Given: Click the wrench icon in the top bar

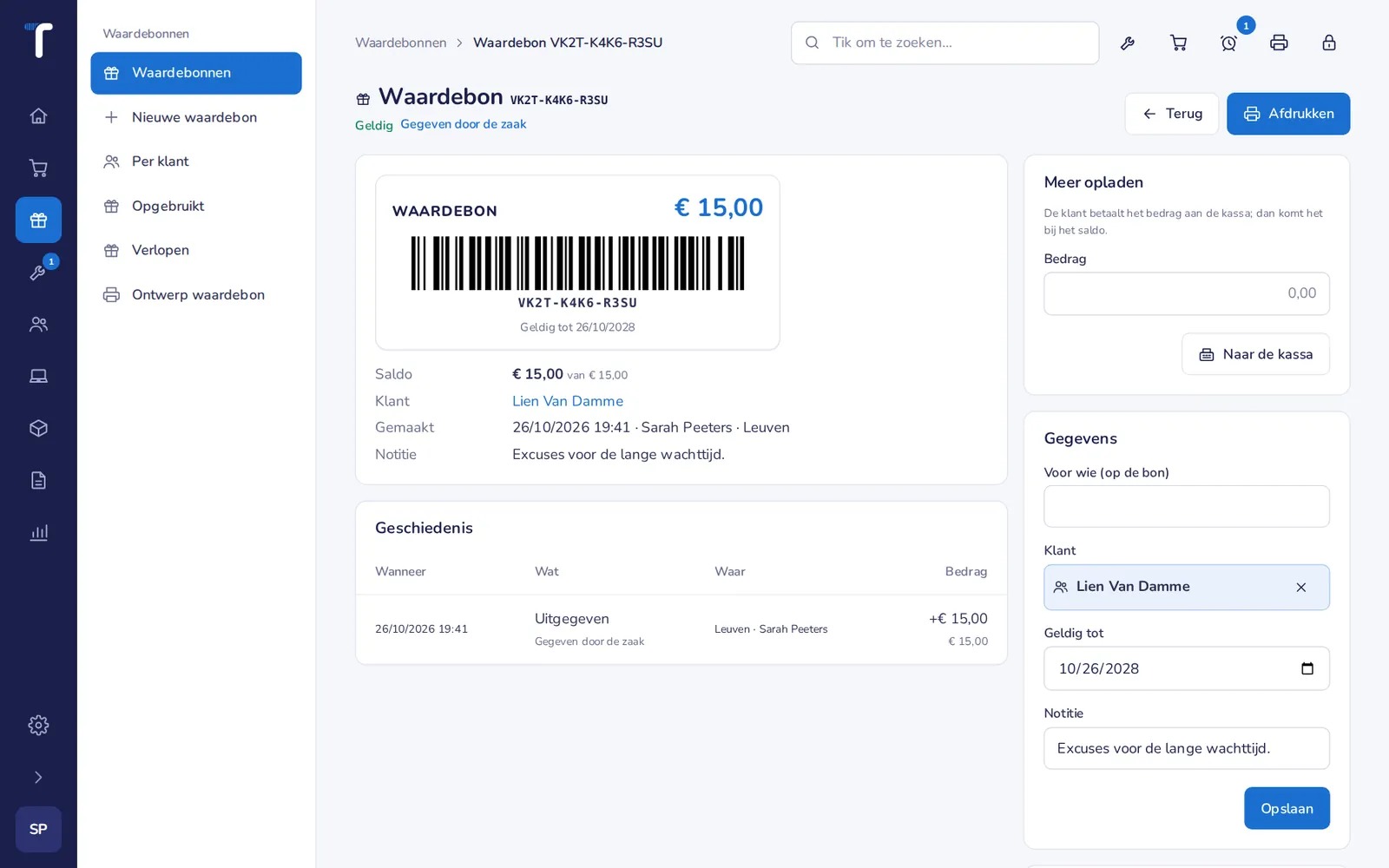Looking at the screenshot, I should (x=1128, y=43).
